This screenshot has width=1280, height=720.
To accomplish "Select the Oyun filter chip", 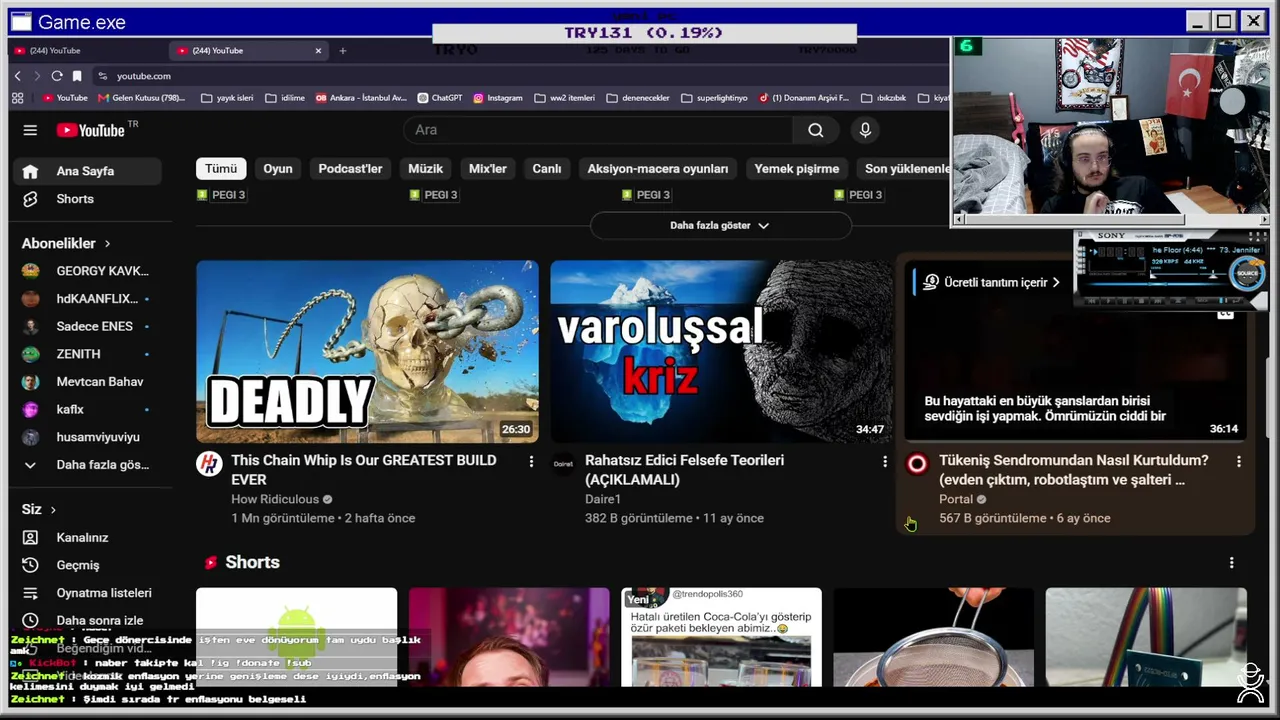I will point(278,169).
